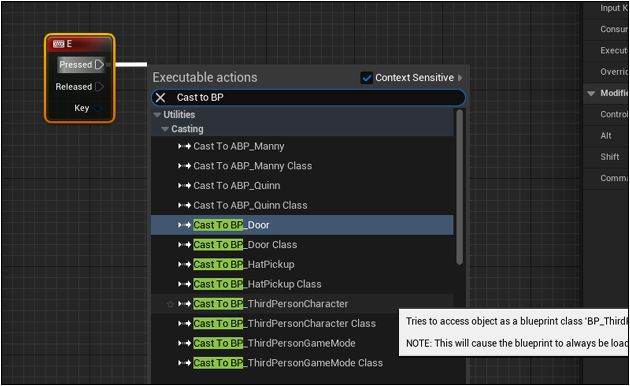Viewport: 630px width, 386px height.
Task: Click into the Cast to BP search field
Action: pos(309,98)
